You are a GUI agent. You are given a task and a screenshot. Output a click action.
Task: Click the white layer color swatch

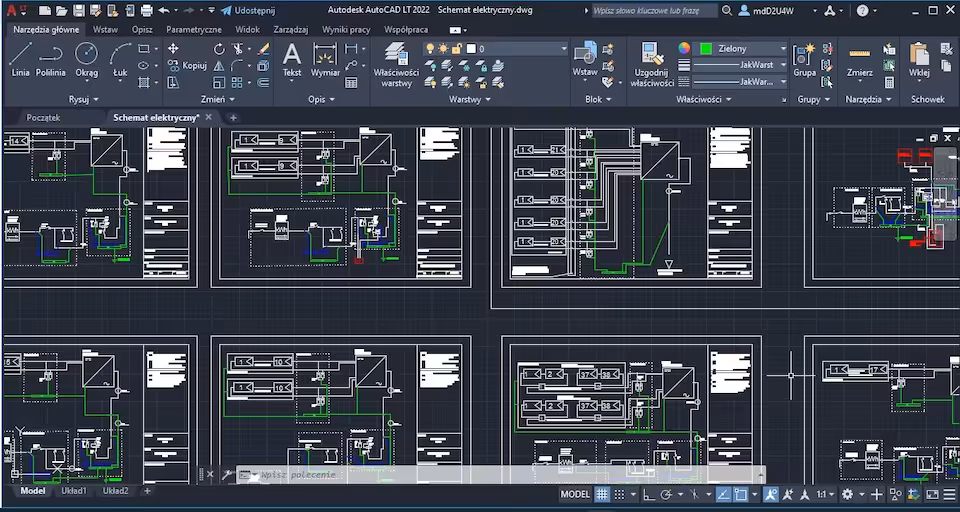tap(471, 48)
